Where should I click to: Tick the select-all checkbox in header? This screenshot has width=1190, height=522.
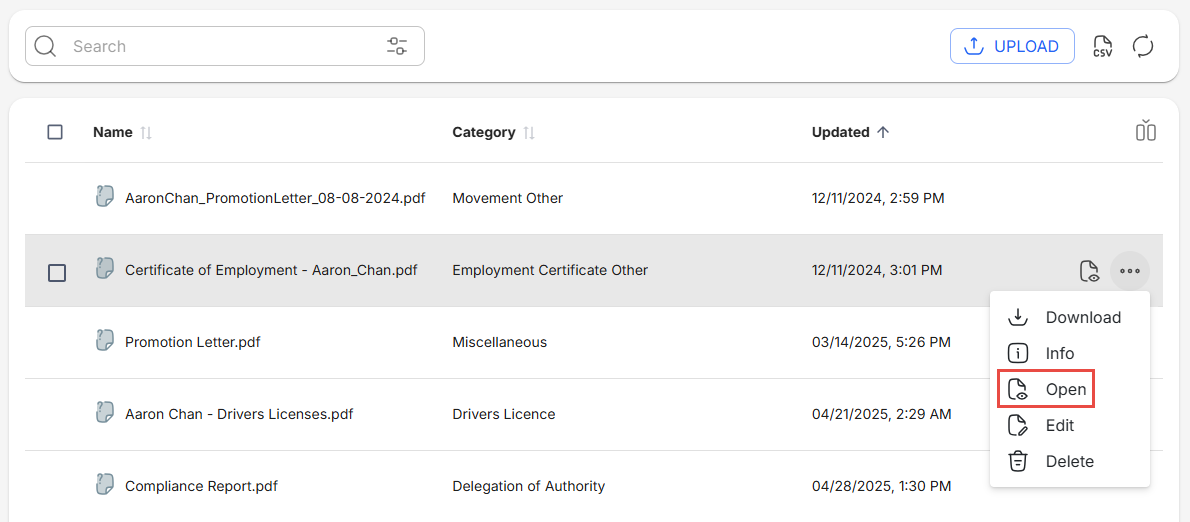(x=55, y=132)
